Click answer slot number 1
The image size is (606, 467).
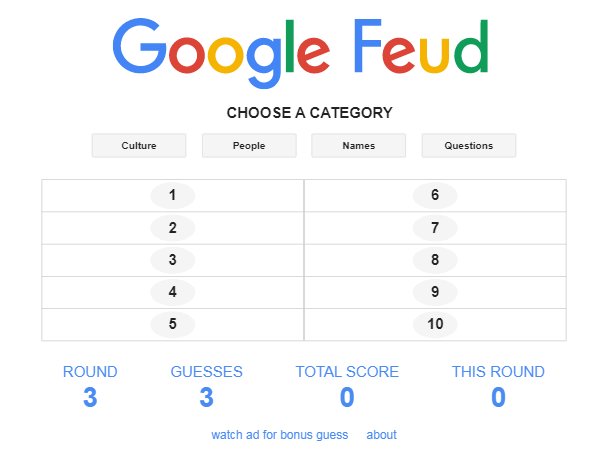point(172,196)
